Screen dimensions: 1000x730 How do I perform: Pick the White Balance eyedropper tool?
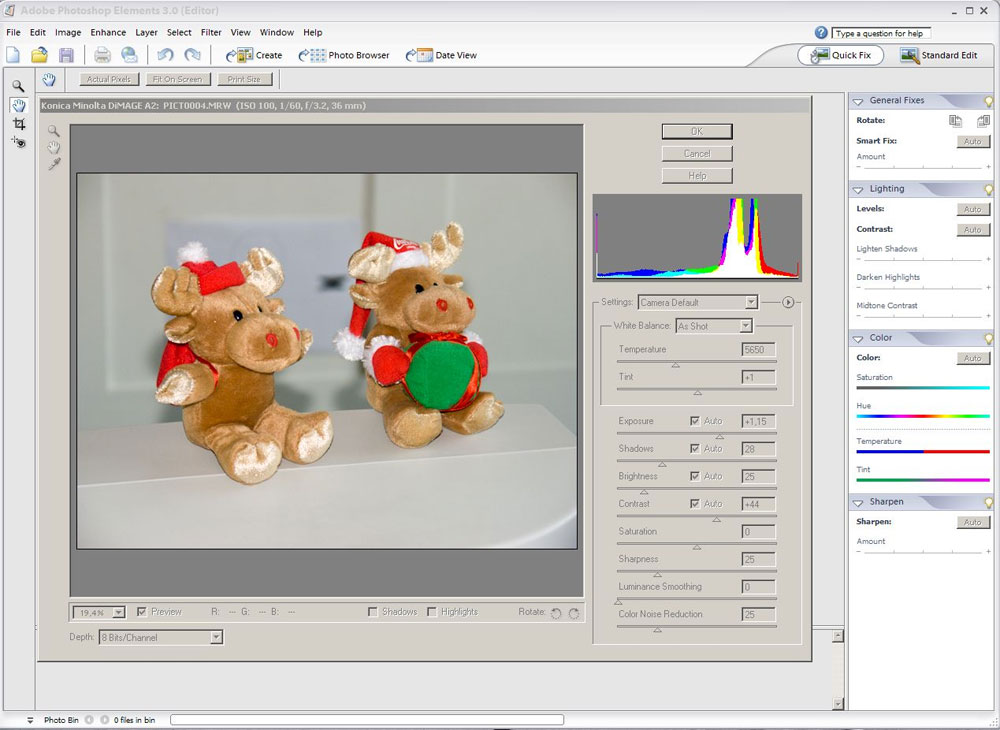54,164
